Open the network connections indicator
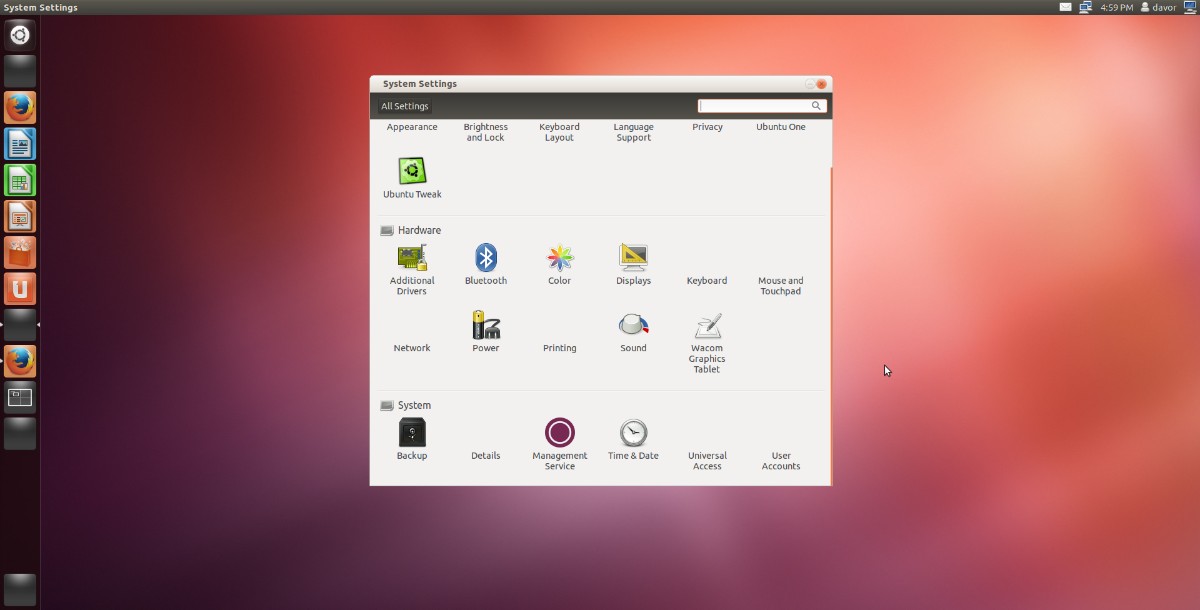 pos(1086,7)
